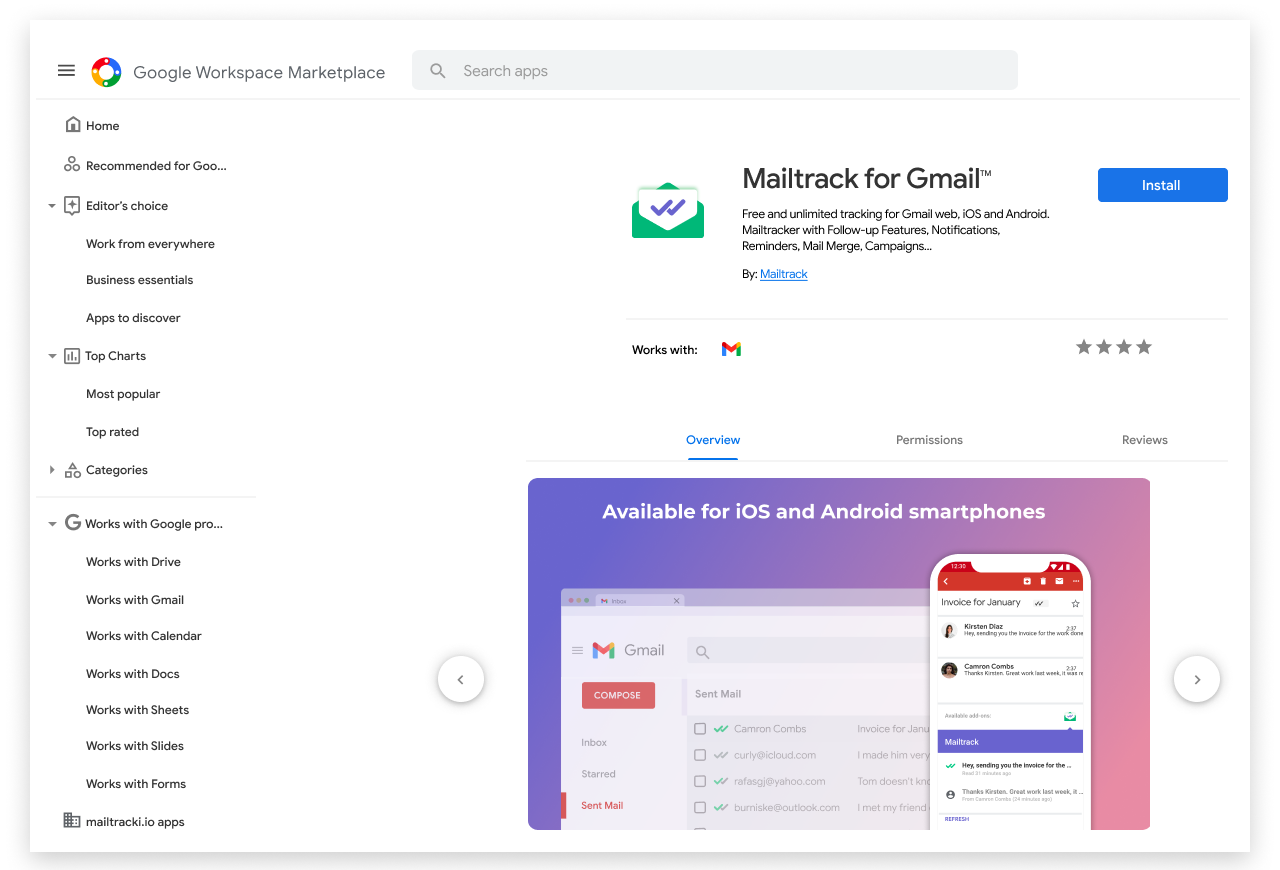Click the Mailtrack app envelope icon
Viewport: 1280px width, 870px height.
click(x=667, y=210)
